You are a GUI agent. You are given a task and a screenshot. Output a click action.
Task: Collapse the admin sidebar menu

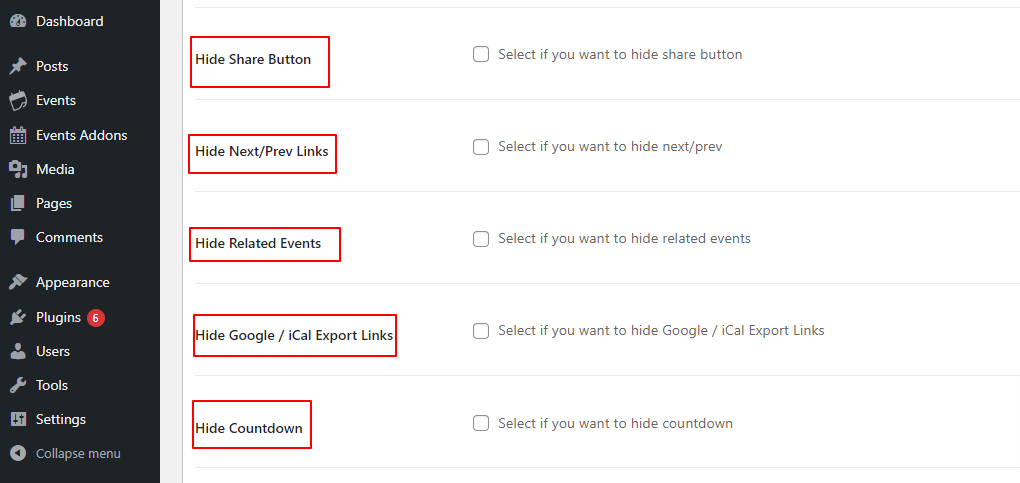point(77,453)
